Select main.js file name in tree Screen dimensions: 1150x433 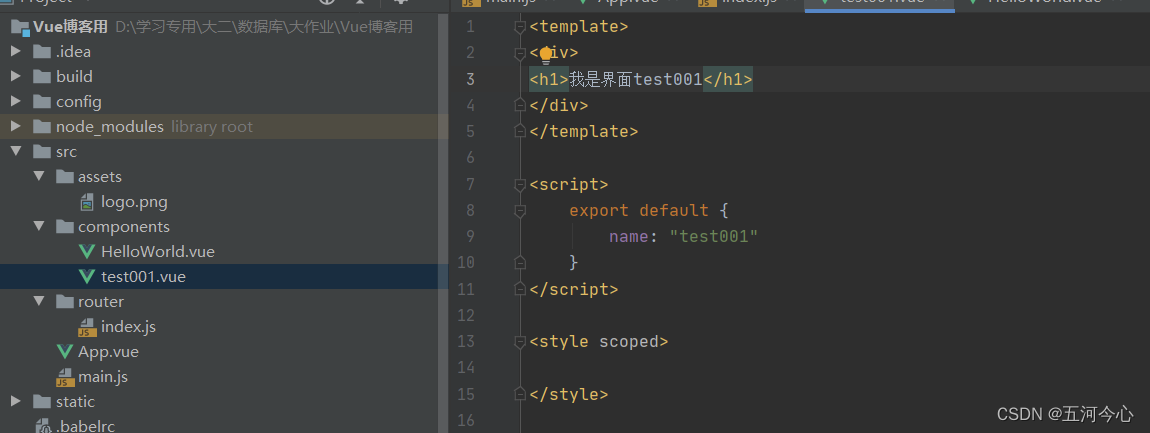[x=103, y=377]
